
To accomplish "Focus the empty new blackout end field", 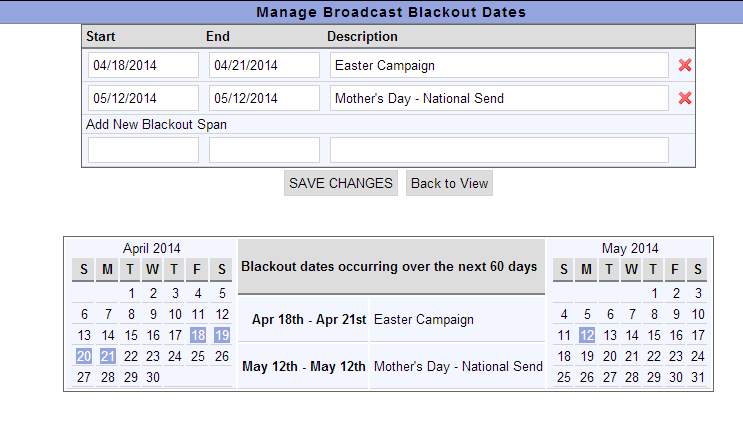I will [264, 150].
